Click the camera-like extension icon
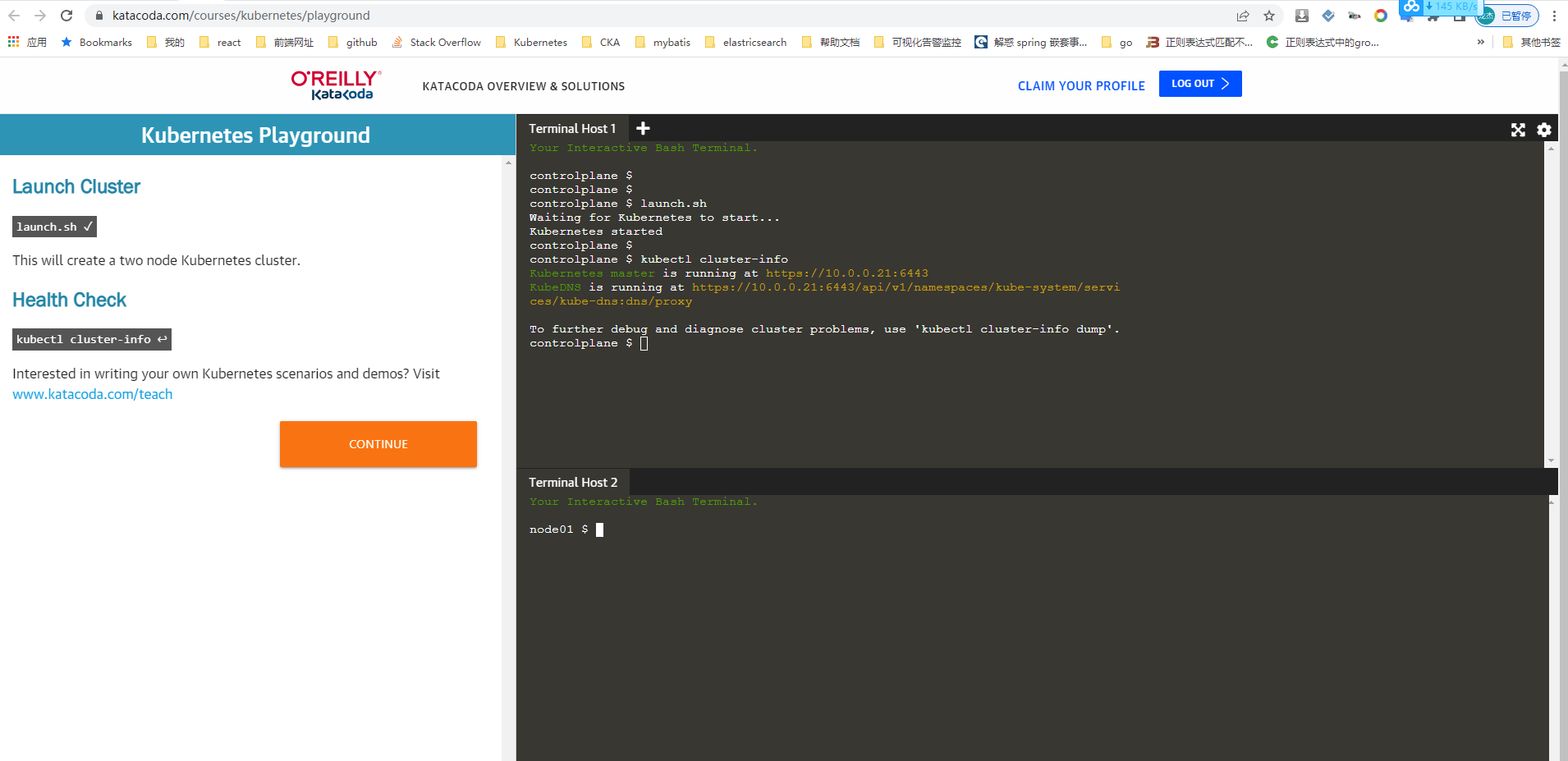 pos(1355,16)
